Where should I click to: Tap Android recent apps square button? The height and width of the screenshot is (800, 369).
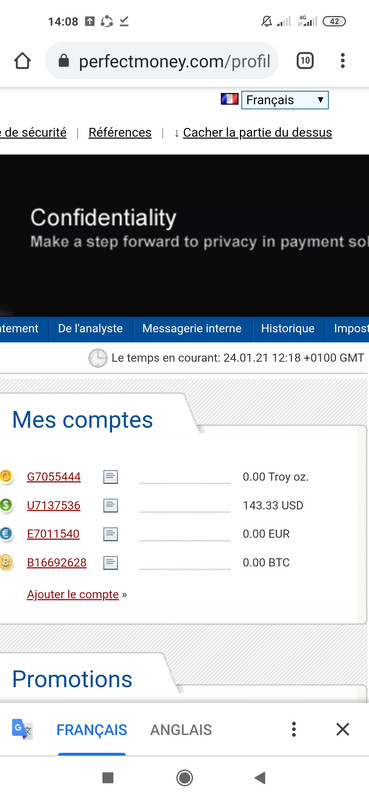[108, 777]
